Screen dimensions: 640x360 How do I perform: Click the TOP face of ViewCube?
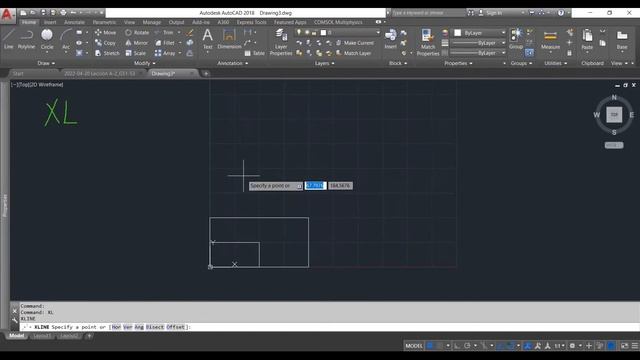[614, 115]
